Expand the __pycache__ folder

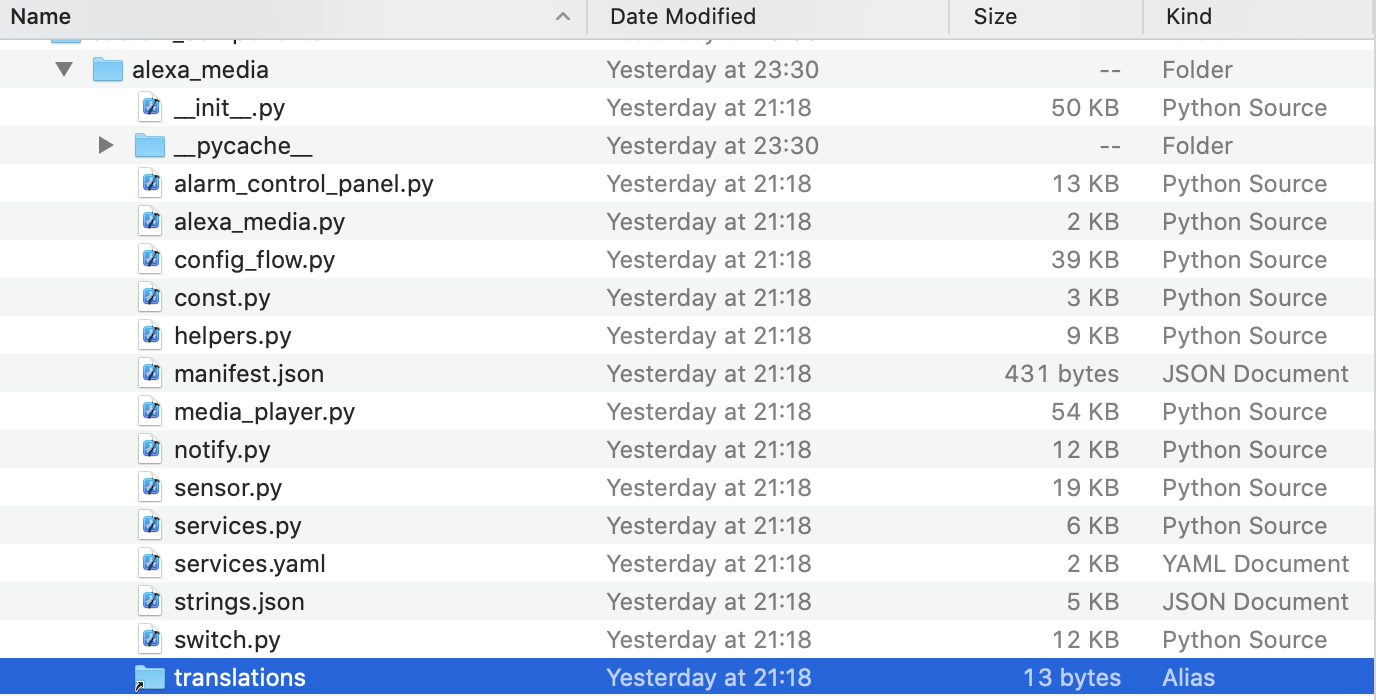click(x=106, y=145)
